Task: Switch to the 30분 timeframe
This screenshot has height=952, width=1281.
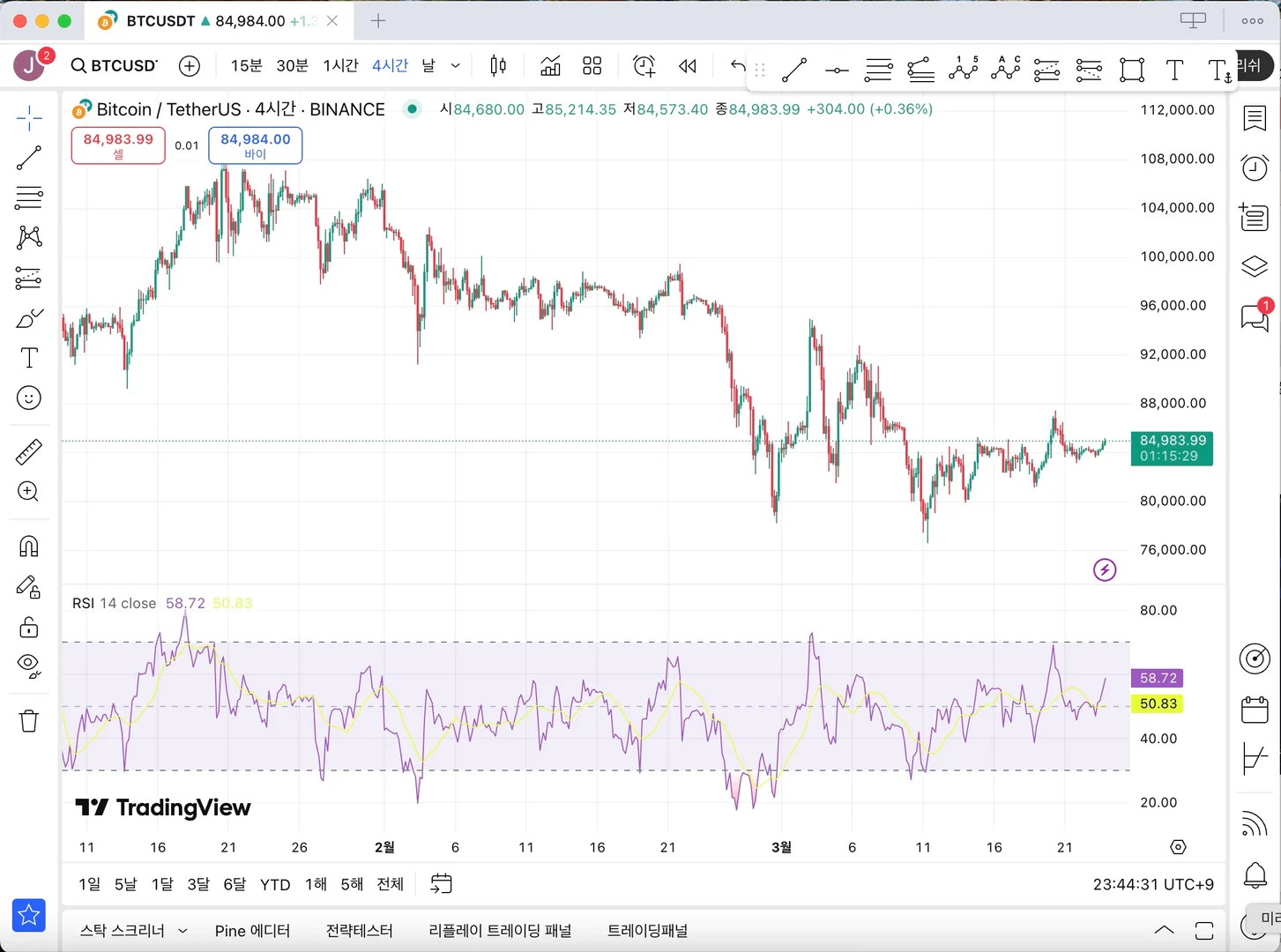Action: tap(293, 66)
